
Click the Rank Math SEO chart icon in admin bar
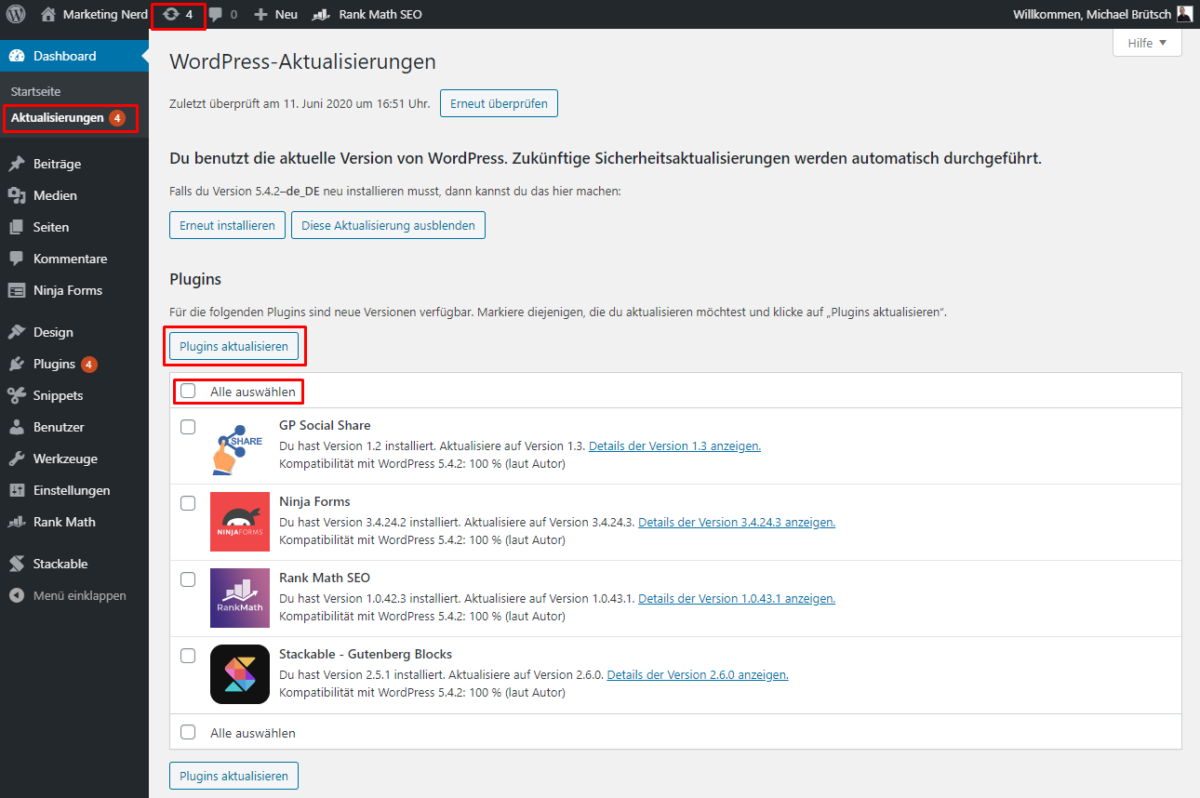pyautogui.click(x=321, y=15)
